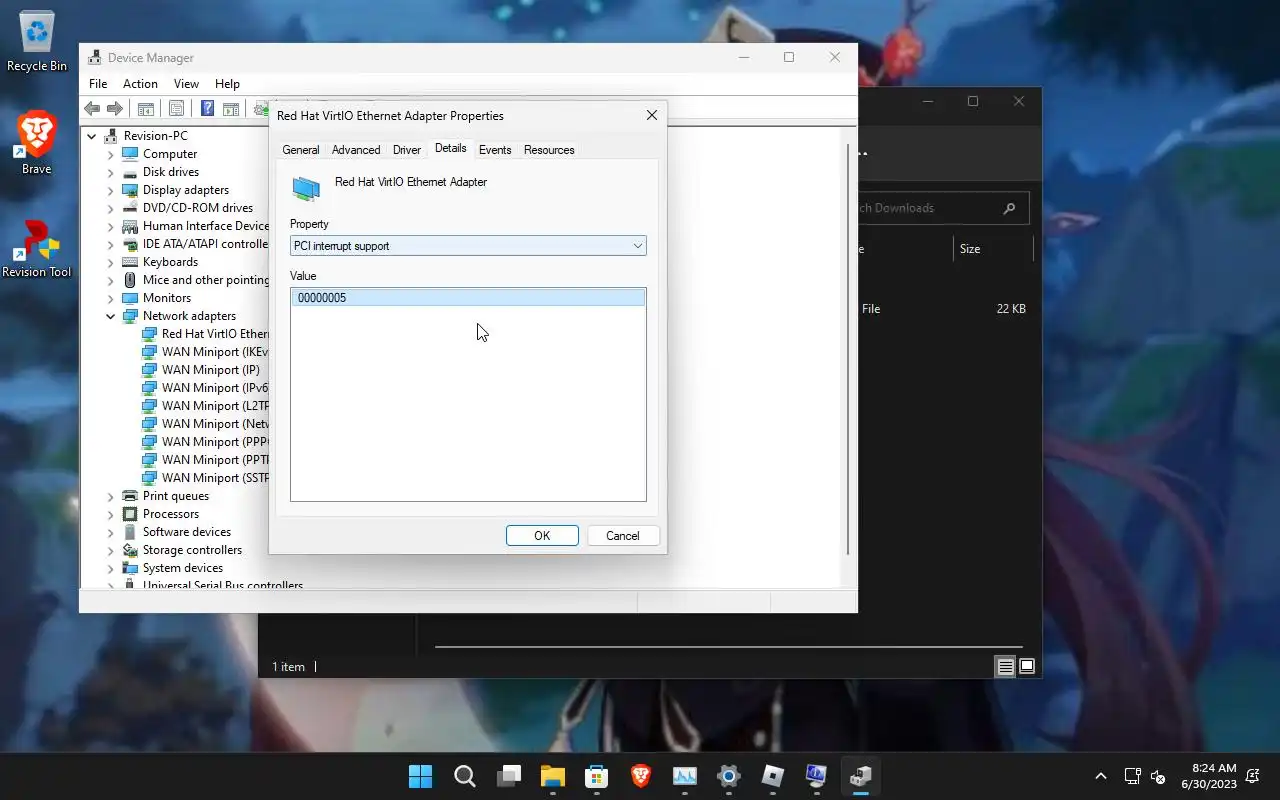The image size is (1280, 800).
Task: Close the adapter Properties dialog
Action: click(x=652, y=116)
